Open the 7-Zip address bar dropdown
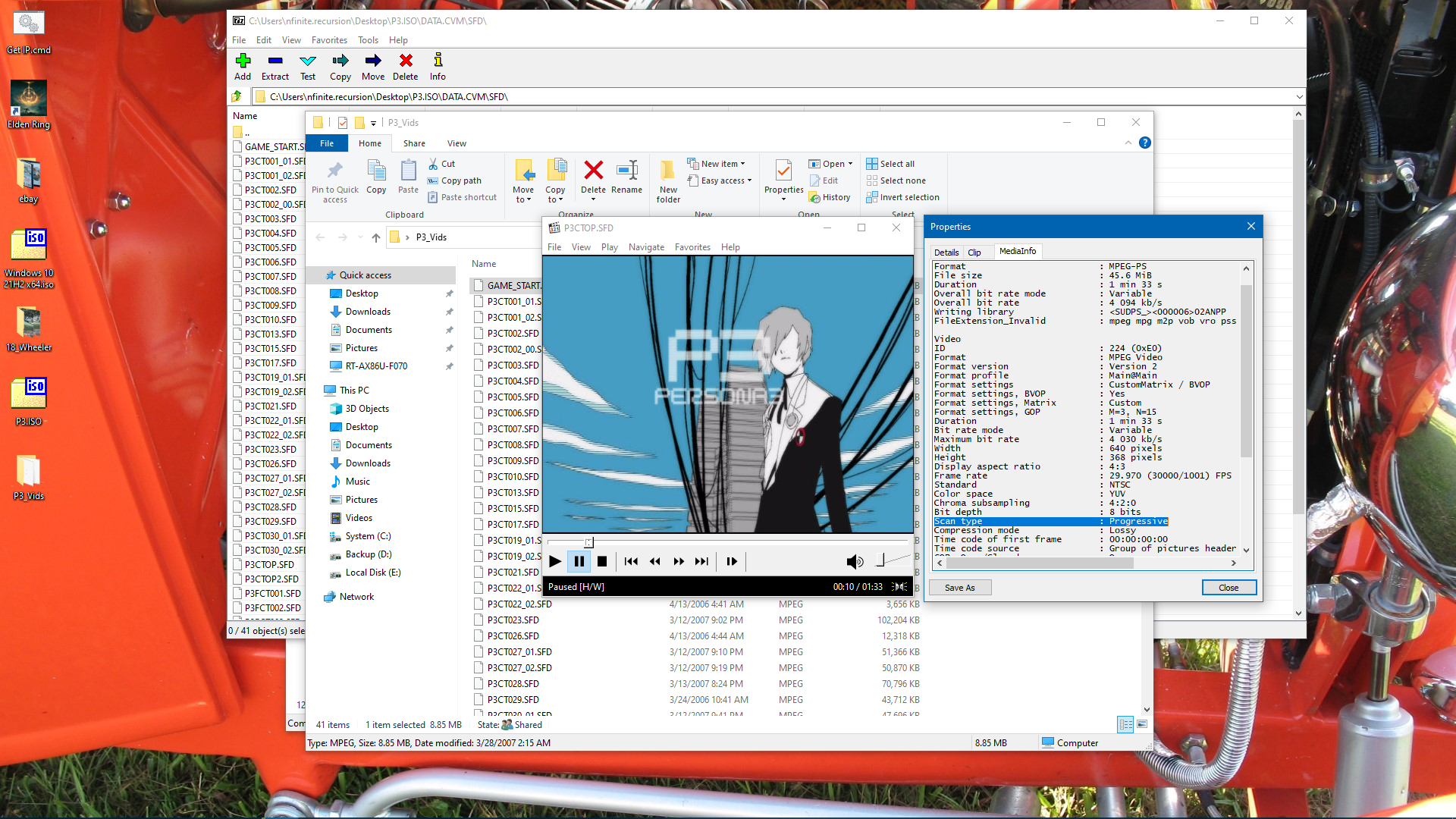This screenshot has width=1456, height=819. tap(1299, 96)
